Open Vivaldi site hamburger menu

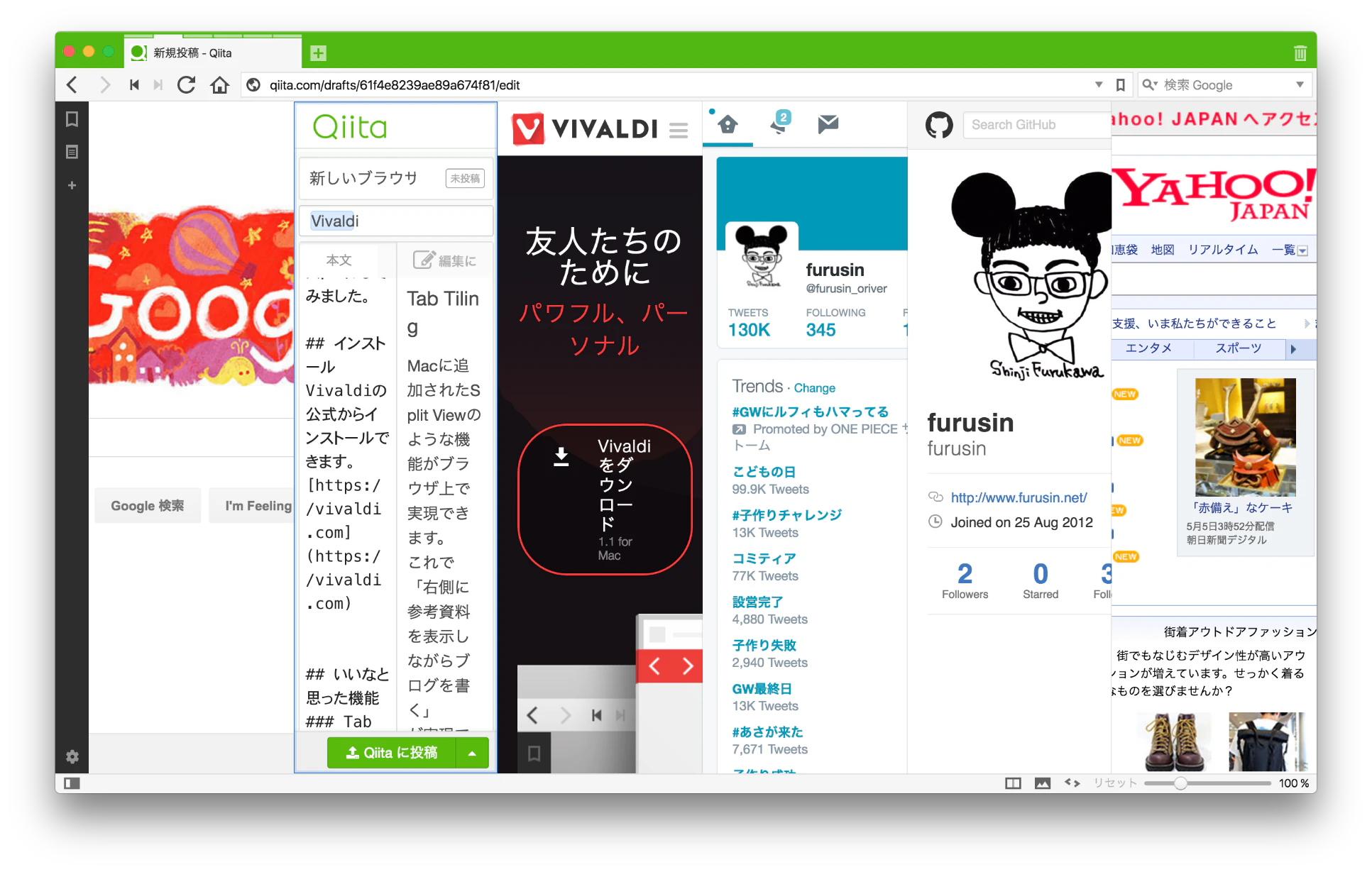coord(679,130)
